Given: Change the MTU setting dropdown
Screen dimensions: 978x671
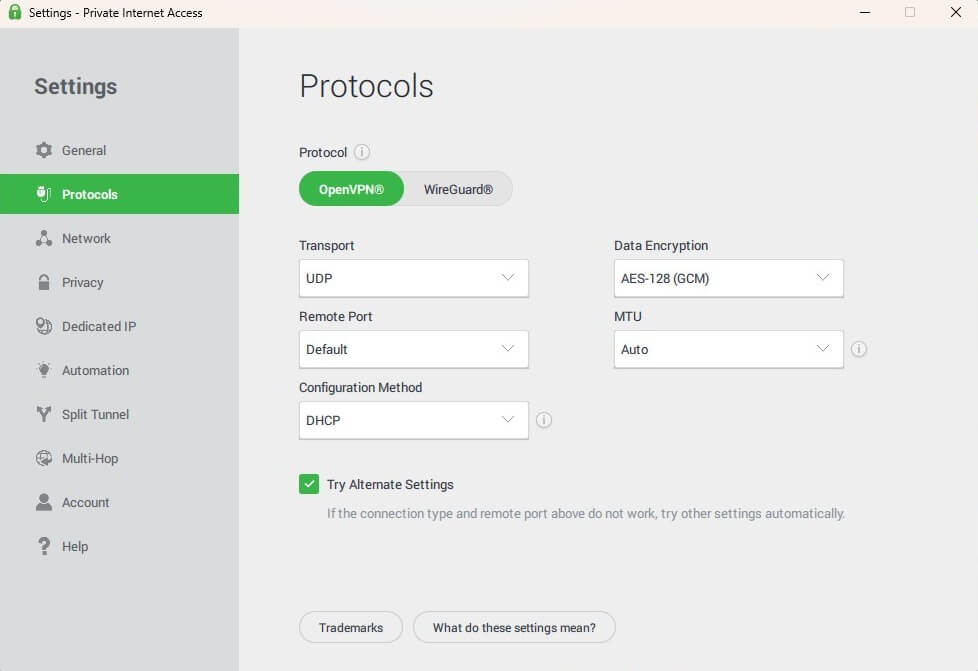Looking at the screenshot, I should coord(728,349).
